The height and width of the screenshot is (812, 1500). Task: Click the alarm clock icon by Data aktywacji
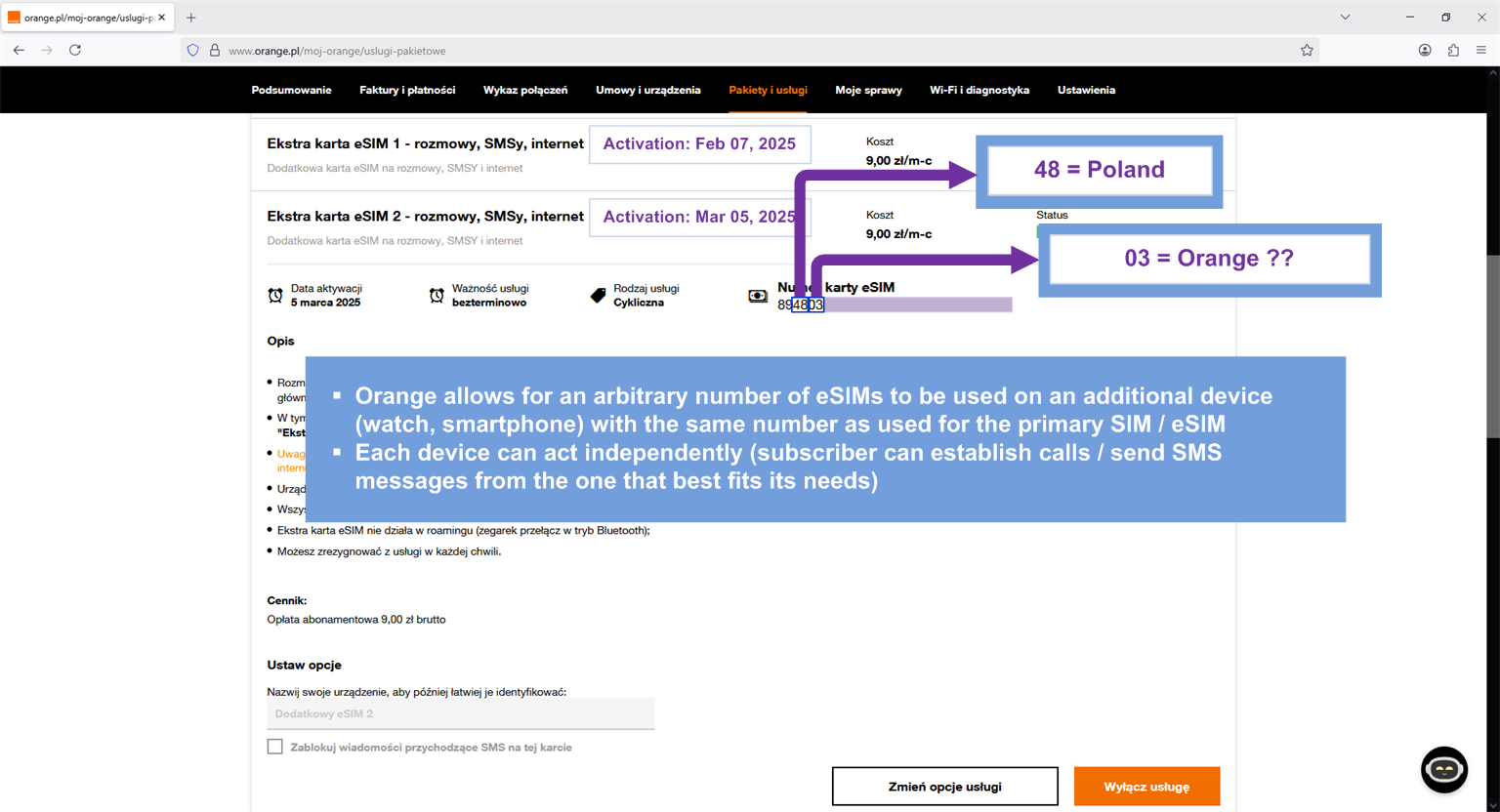click(275, 295)
